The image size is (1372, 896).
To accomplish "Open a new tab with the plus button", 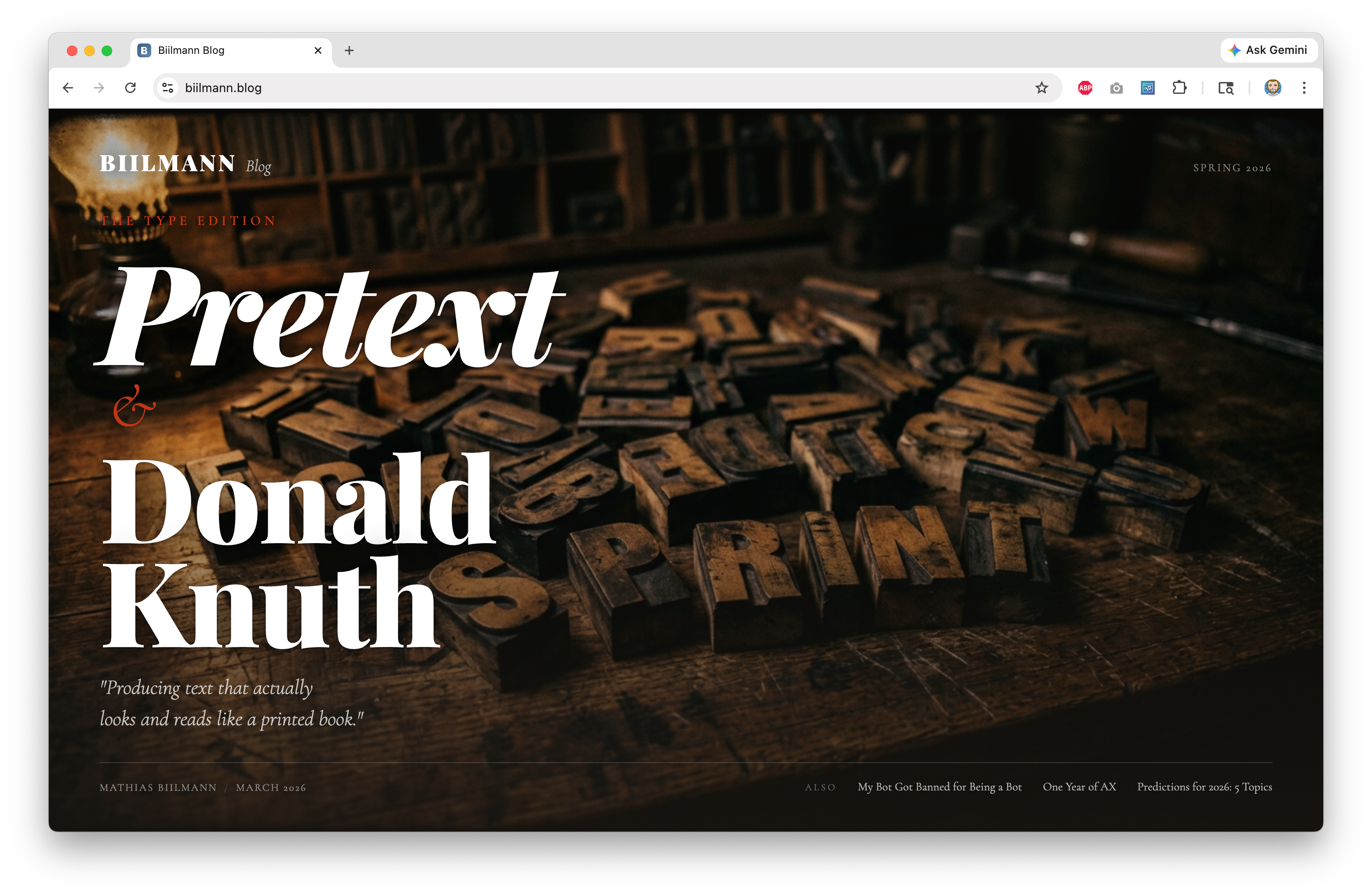I will (349, 50).
